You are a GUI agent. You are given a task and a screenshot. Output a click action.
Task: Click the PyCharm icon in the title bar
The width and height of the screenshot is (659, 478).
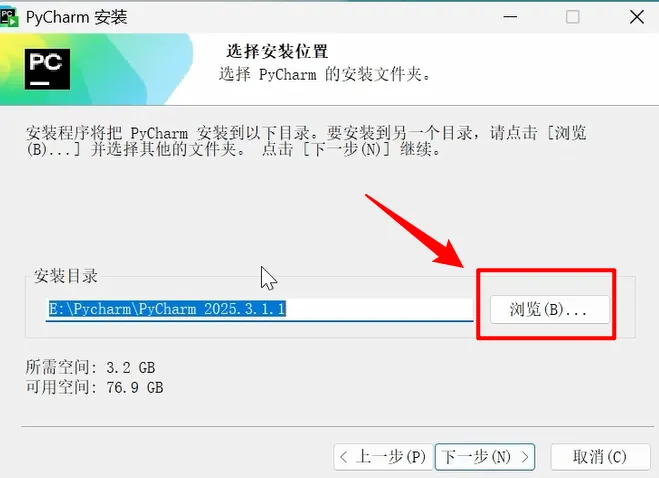coord(8,18)
